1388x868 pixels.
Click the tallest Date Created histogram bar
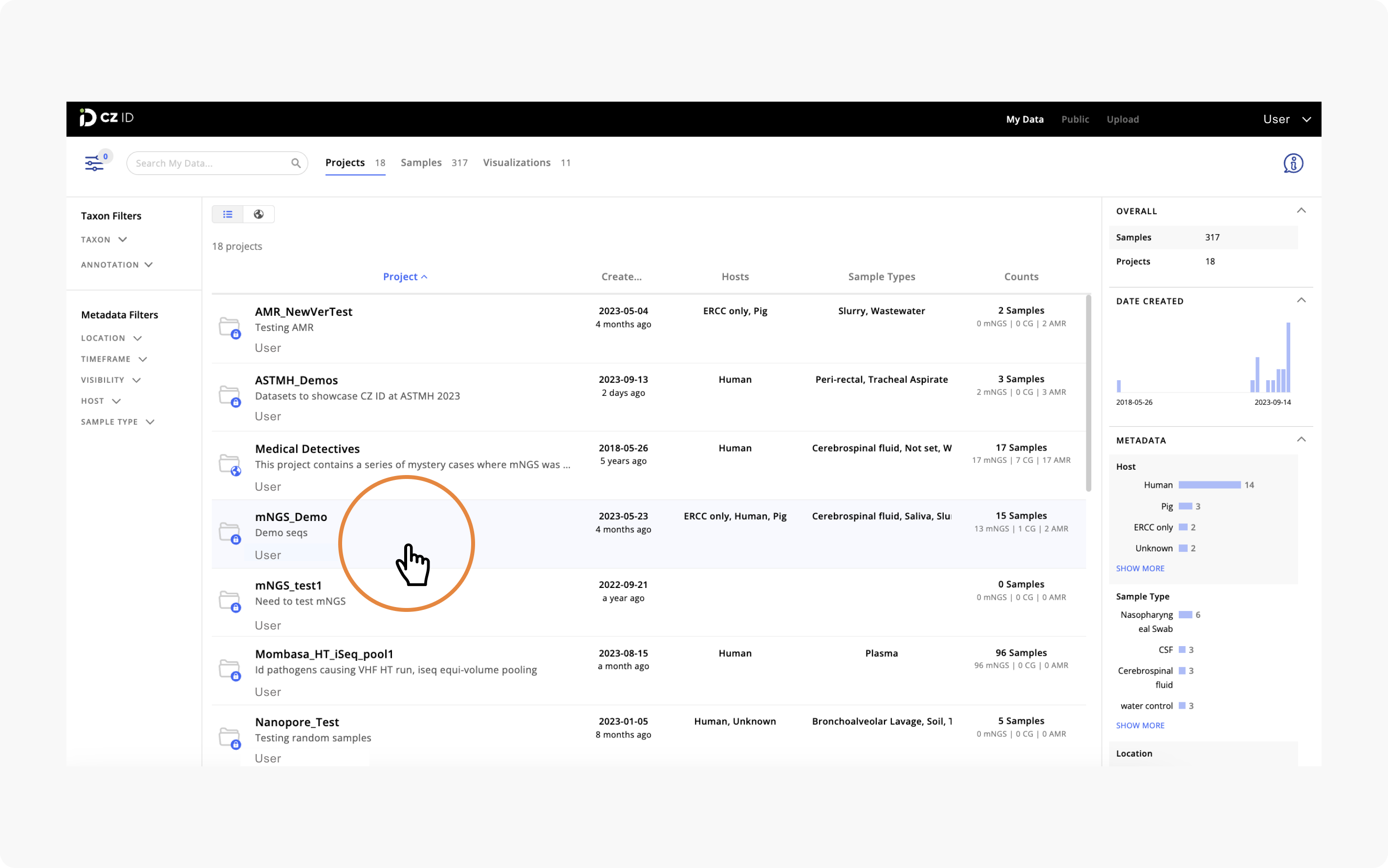1288,357
